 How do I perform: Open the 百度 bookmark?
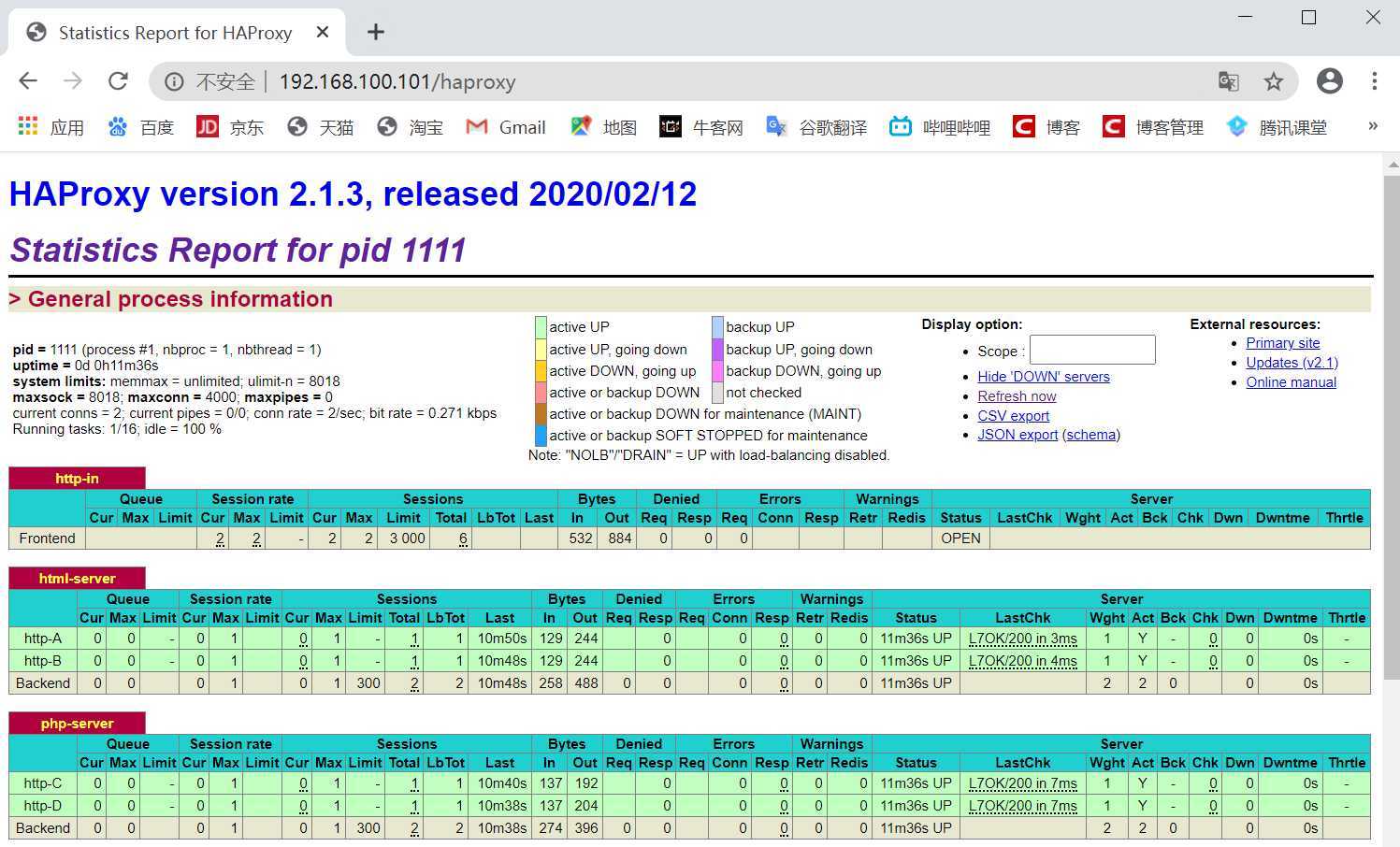point(141,127)
